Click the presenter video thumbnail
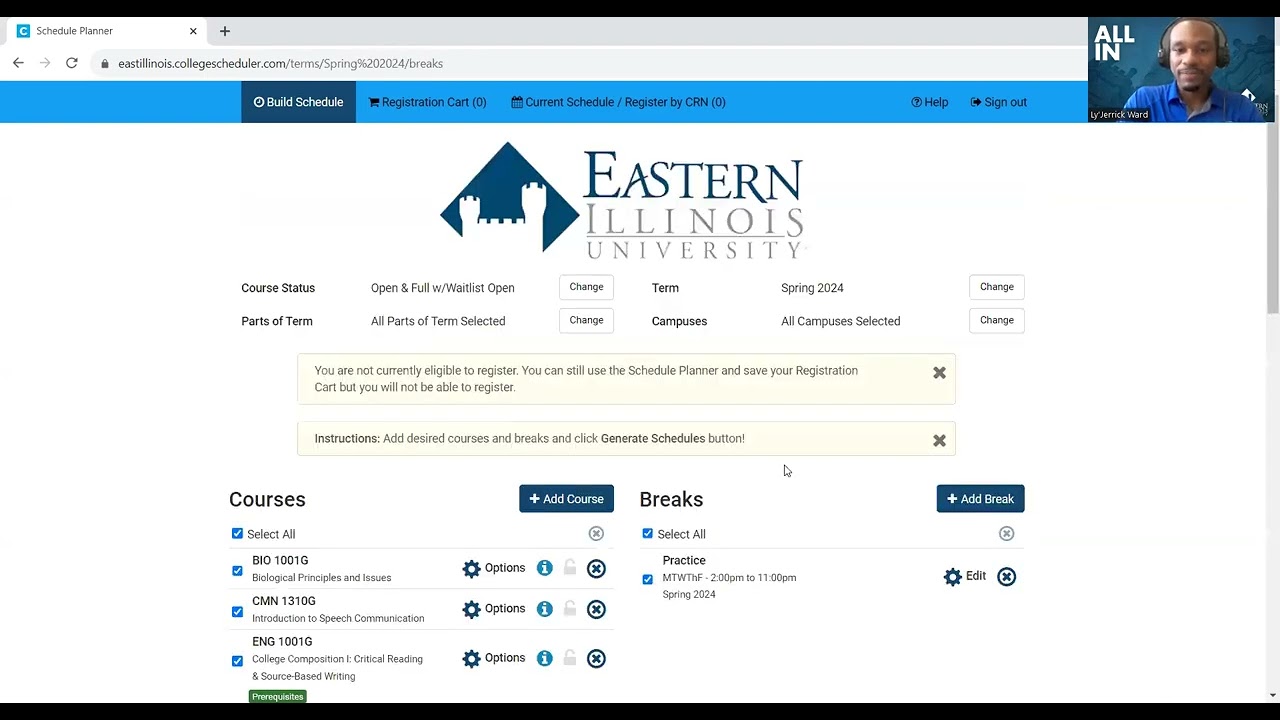This screenshot has height=720, width=1280. [1181, 69]
